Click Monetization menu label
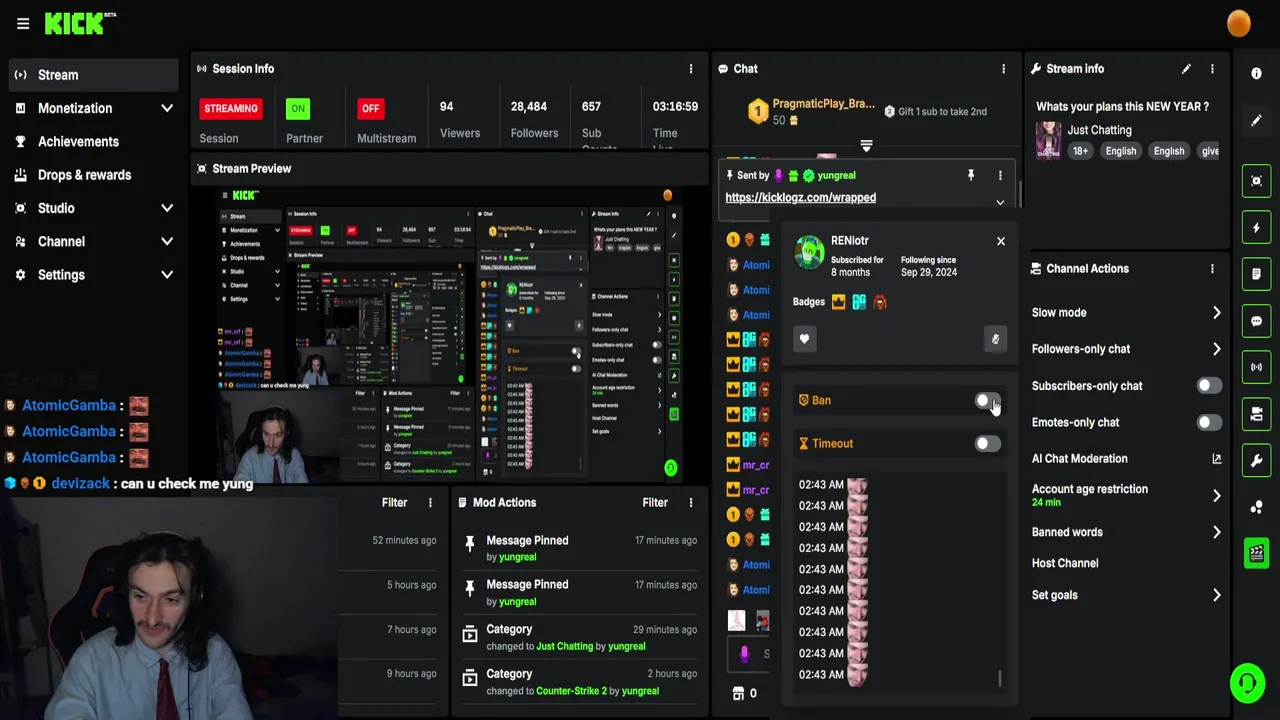The width and height of the screenshot is (1280, 720). click(75, 108)
